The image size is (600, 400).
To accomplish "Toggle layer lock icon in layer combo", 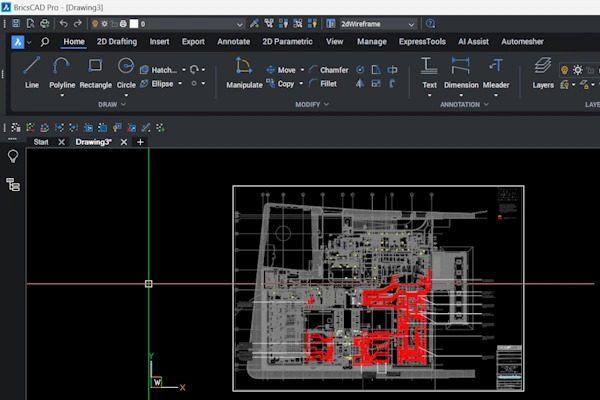I will (x=114, y=24).
